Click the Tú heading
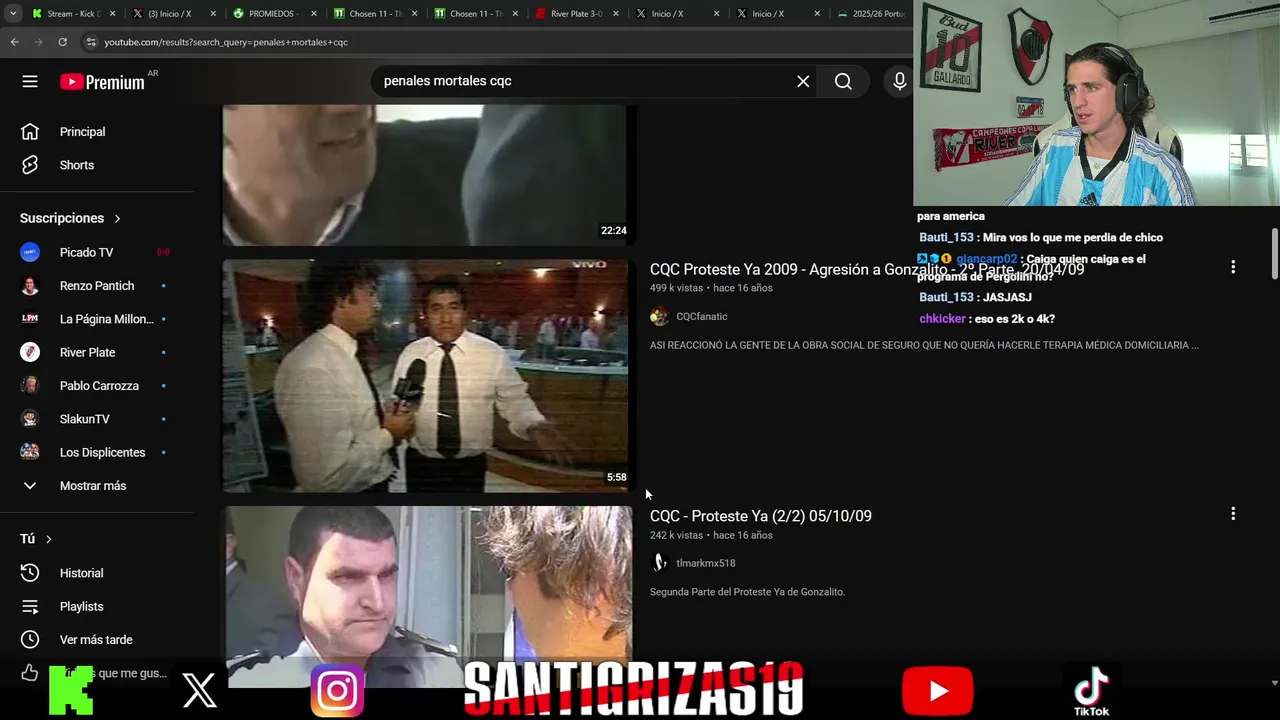The width and height of the screenshot is (1280, 720). point(28,539)
